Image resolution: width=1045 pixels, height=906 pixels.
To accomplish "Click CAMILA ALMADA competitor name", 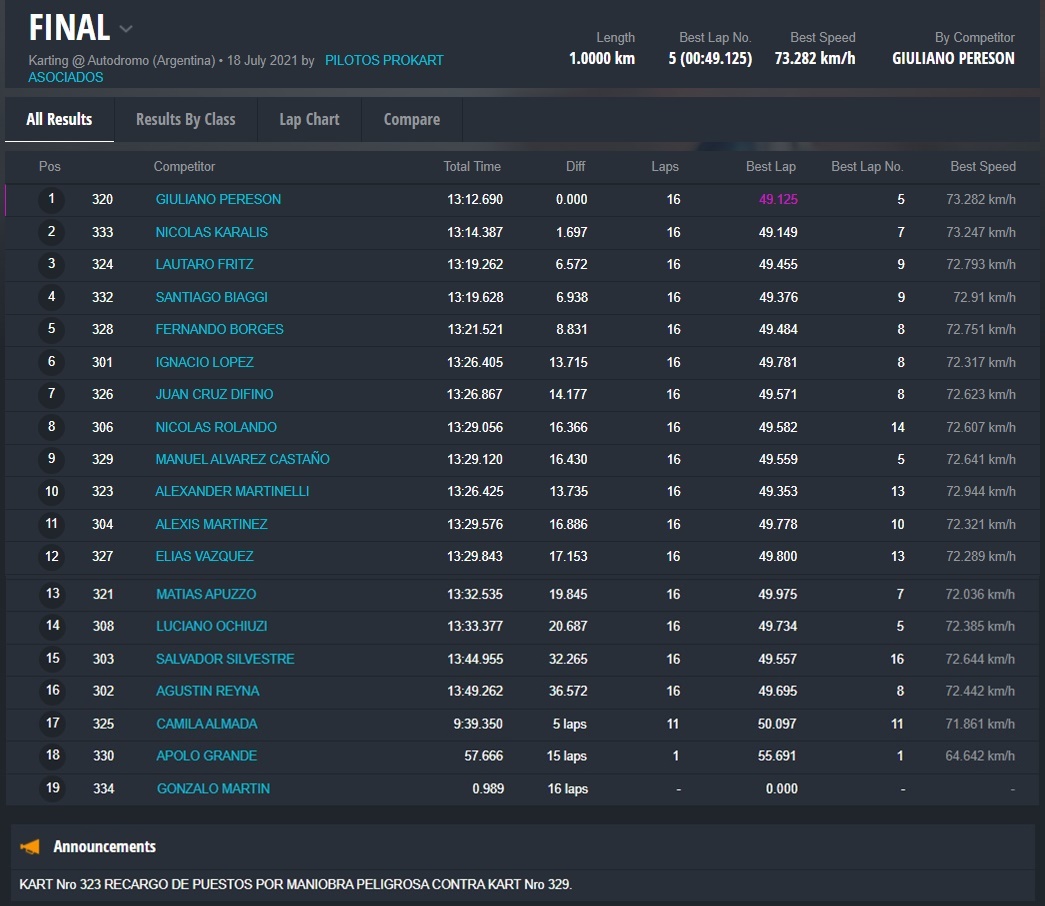I will pyautogui.click(x=206, y=723).
